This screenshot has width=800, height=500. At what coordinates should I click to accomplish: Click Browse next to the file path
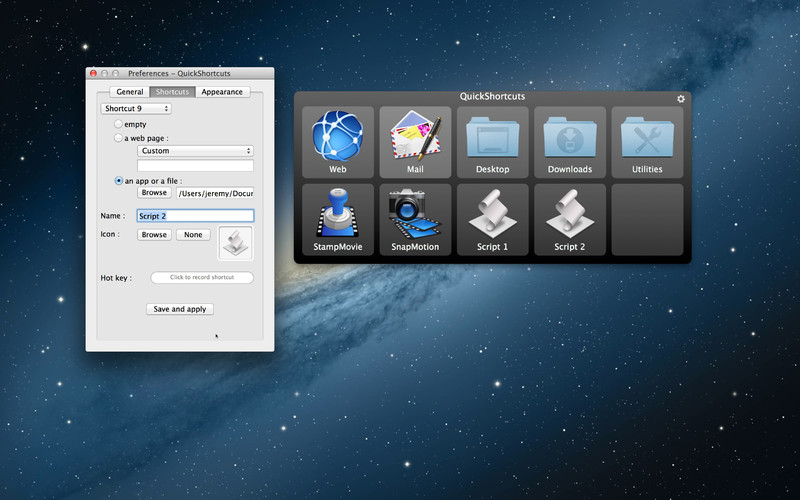(x=154, y=193)
